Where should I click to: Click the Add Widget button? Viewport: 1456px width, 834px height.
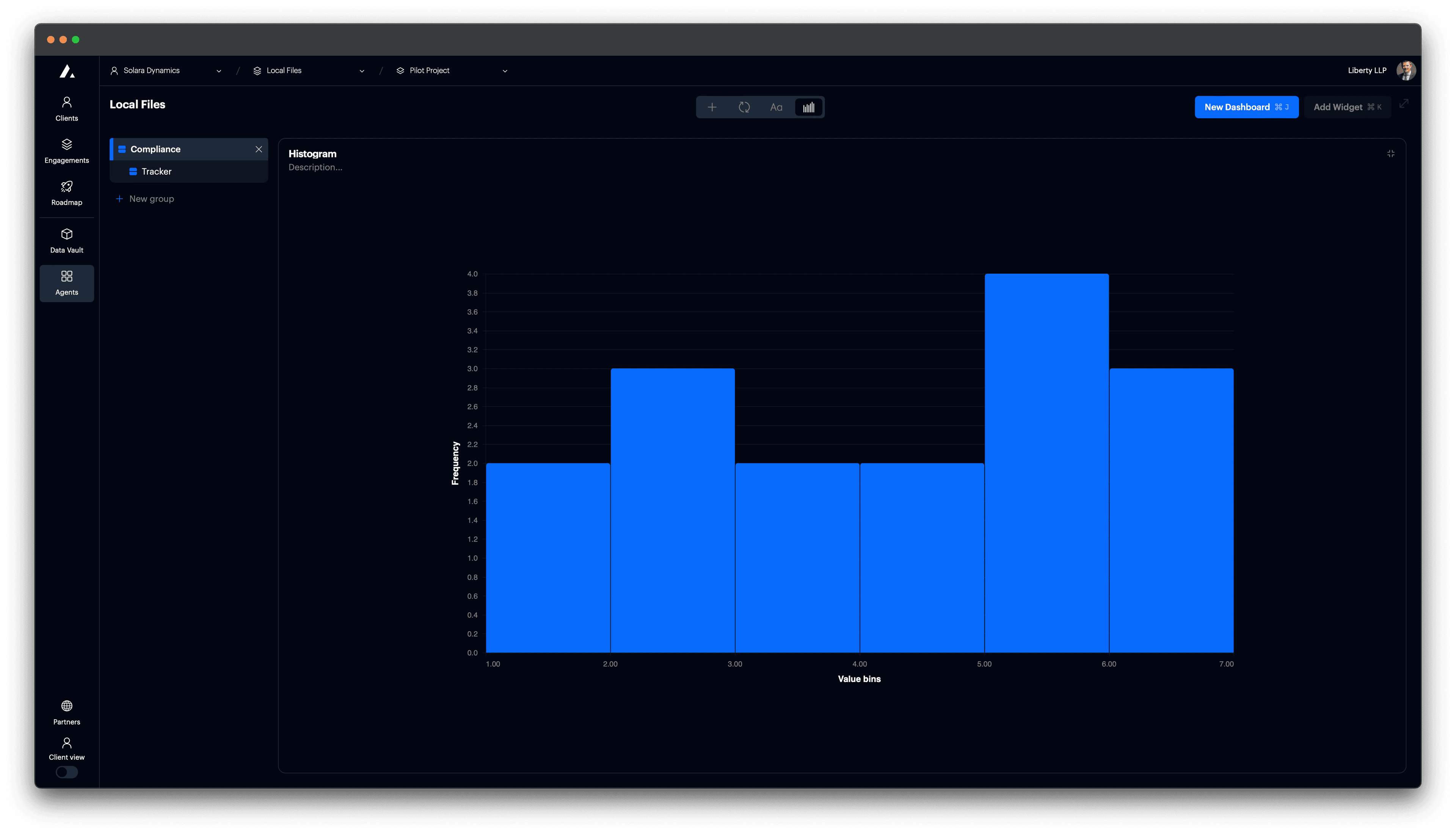(1346, 107)
